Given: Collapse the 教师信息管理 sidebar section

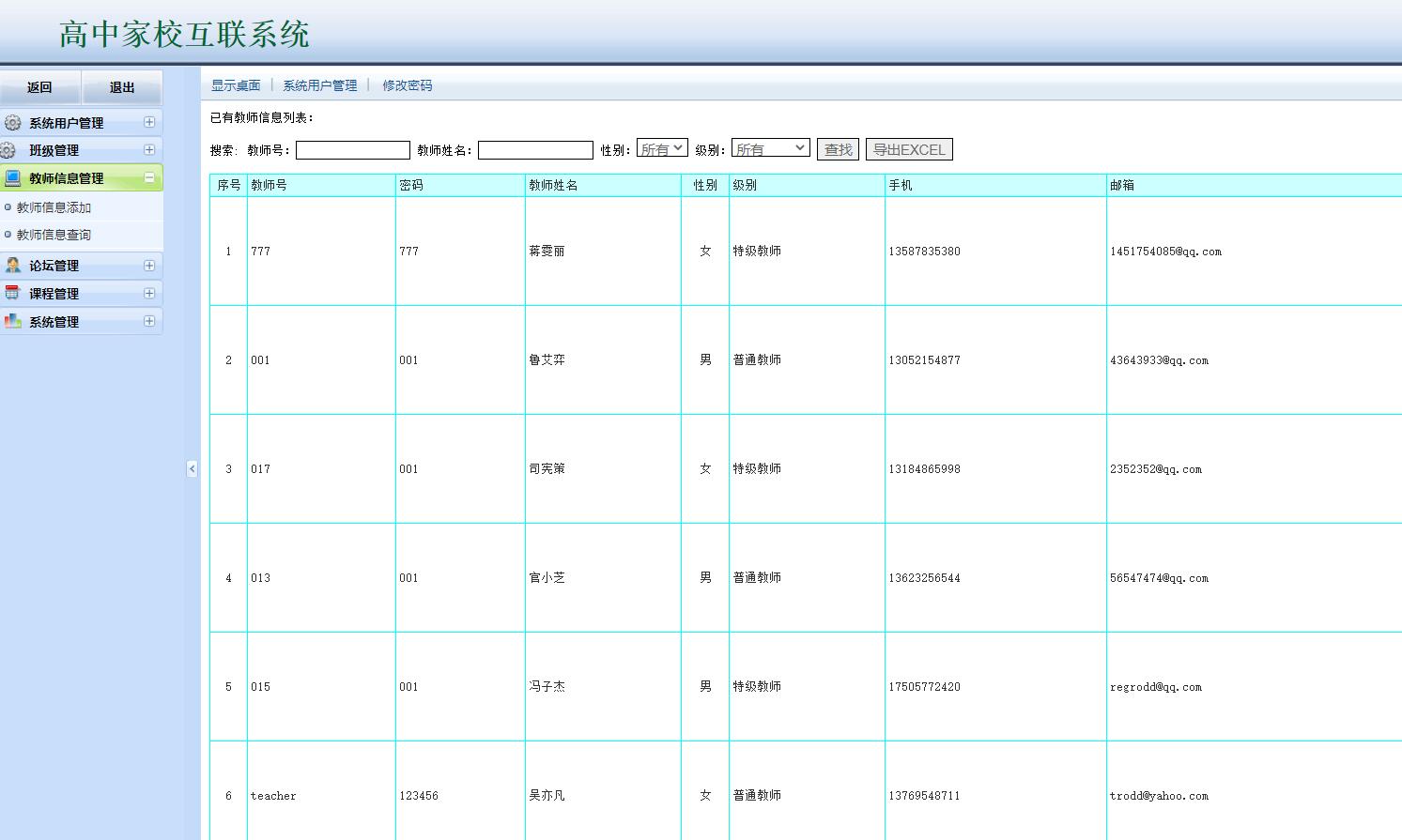Looking at the screenshot, I should [x=149, y=177].
